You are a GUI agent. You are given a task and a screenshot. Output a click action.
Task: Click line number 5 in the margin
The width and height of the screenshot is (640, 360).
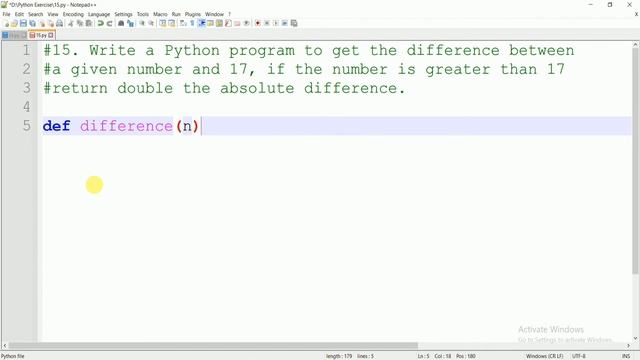pos(27,125)
